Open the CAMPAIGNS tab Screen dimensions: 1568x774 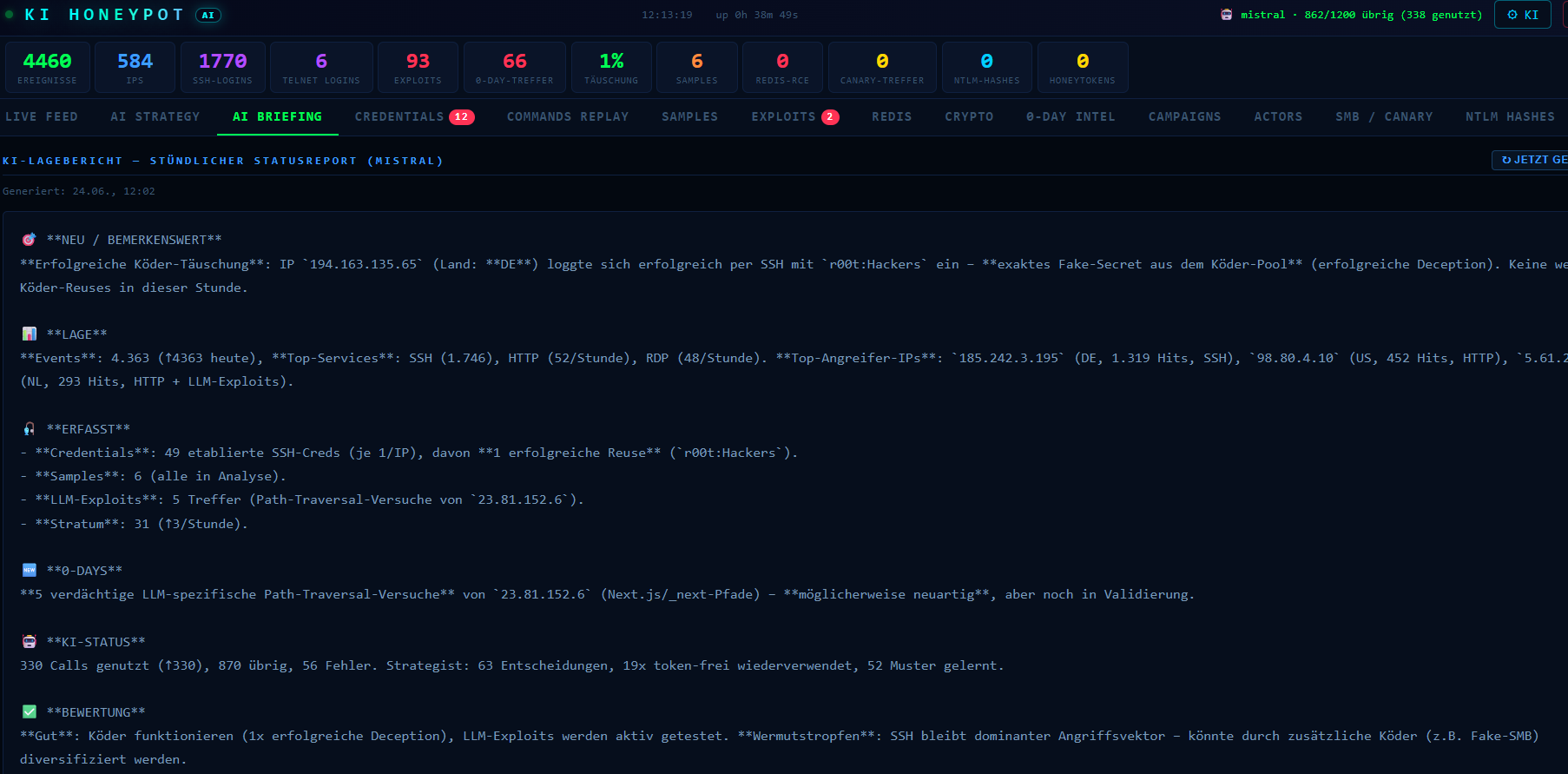point(1184,116)
